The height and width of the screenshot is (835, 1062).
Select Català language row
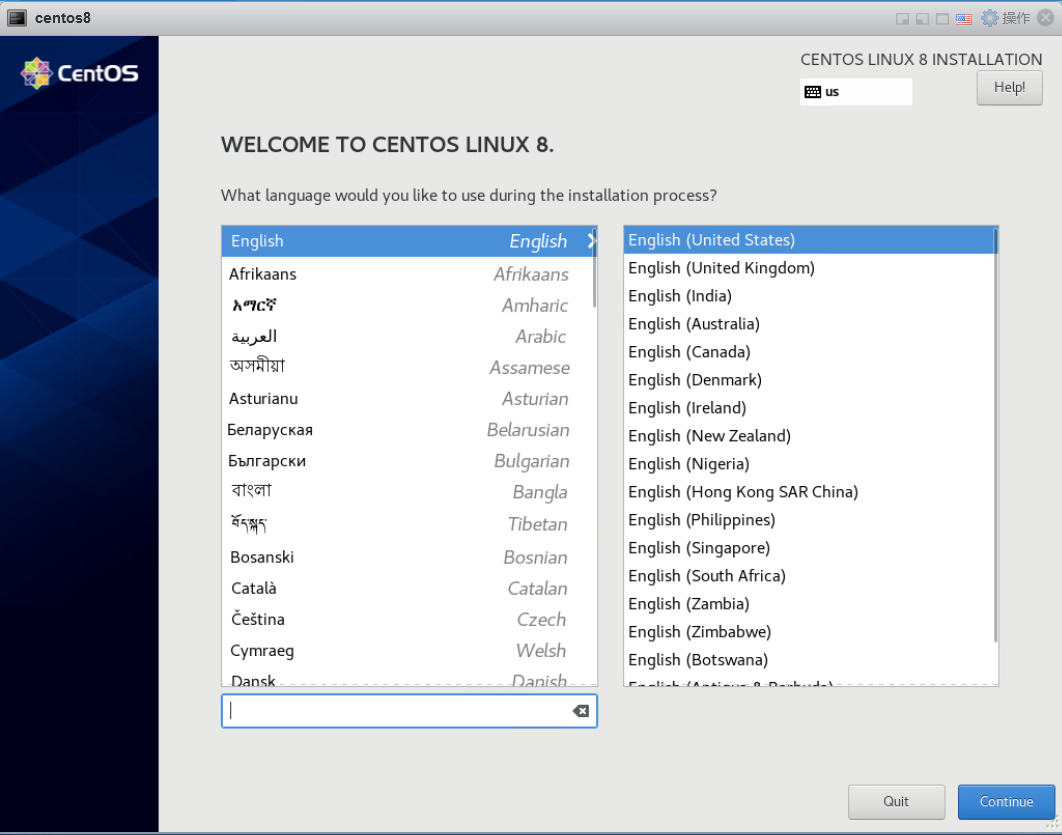click(x=409, y=588)
